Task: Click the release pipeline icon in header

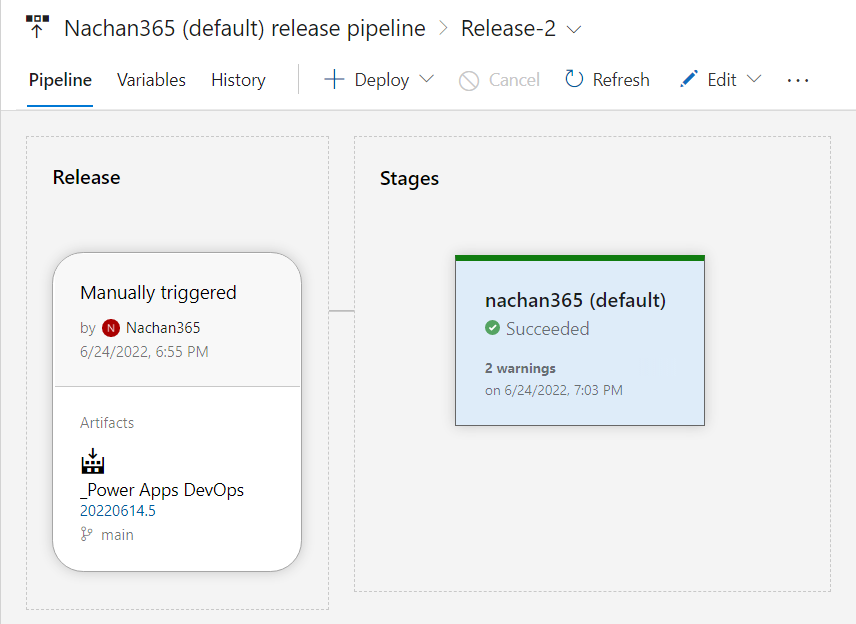Action: (x=37, y=27)
